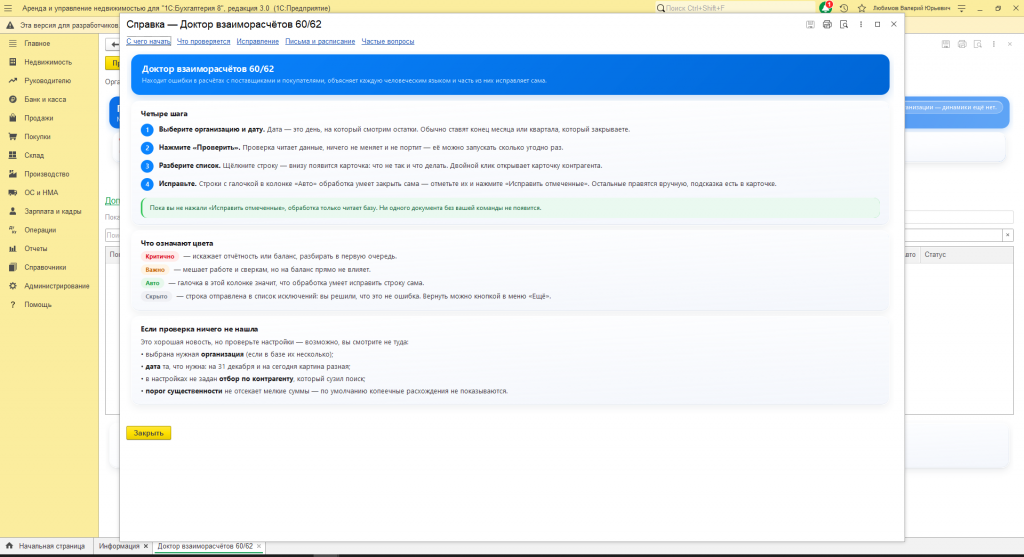Switch to Информация tab
The width and height of the screenshot is (1024, 557).
(119, 546)
